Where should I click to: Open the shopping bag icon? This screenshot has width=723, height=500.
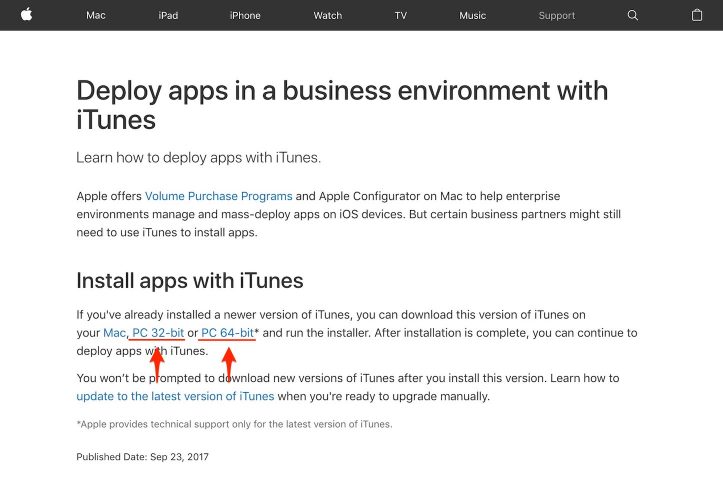click(697, 15)
